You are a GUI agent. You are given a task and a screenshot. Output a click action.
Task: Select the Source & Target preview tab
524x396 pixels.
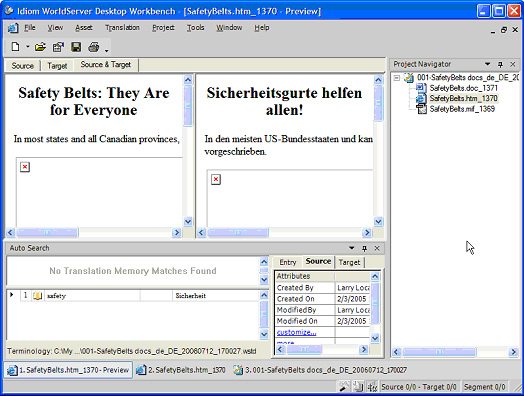tap(106, 64)
